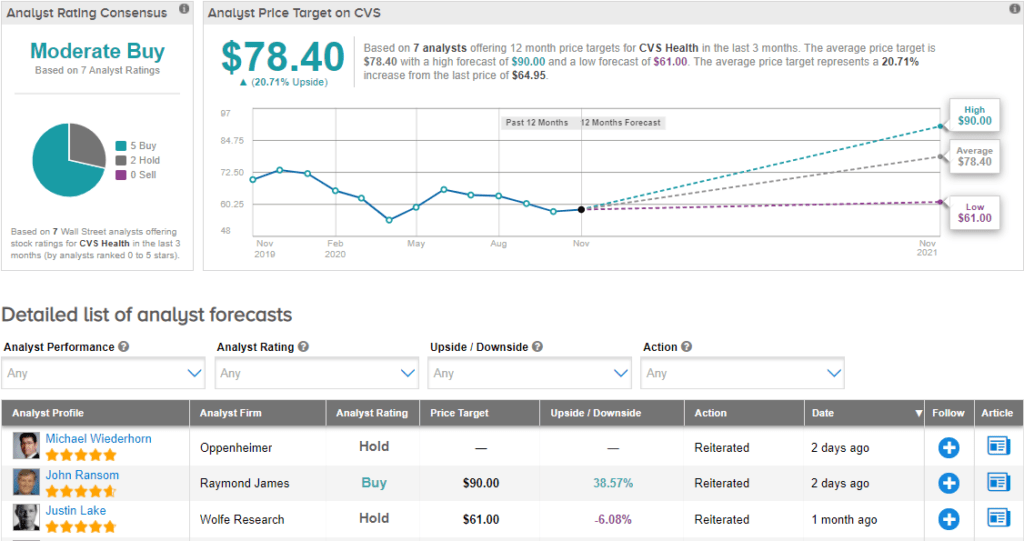The height and width of the screenshot is (541, 1024).
Task: Click the Raymond James firm cell
Action: pos(244,483)
